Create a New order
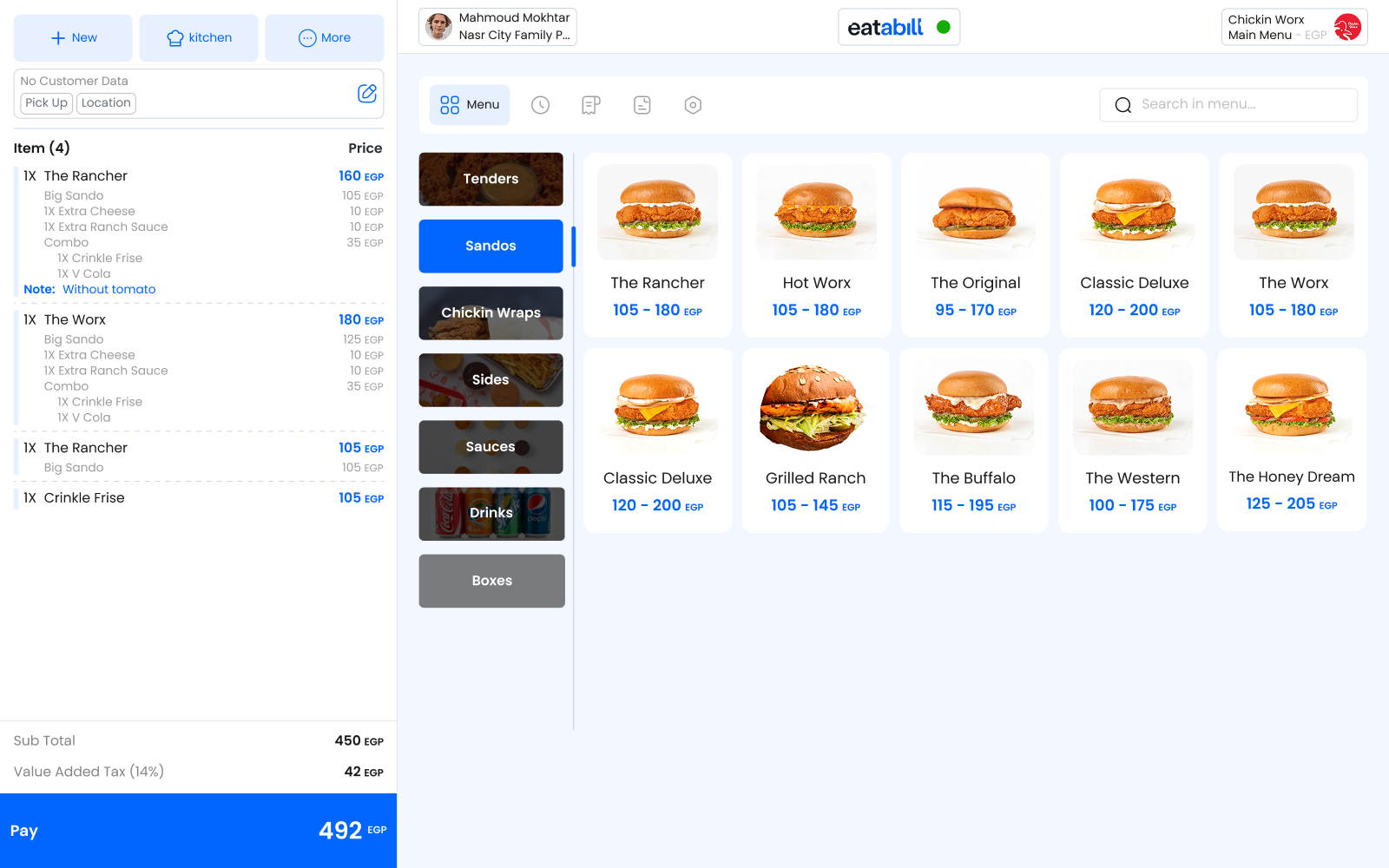This screenshot has height=868, width=1389. pos(73,37)
